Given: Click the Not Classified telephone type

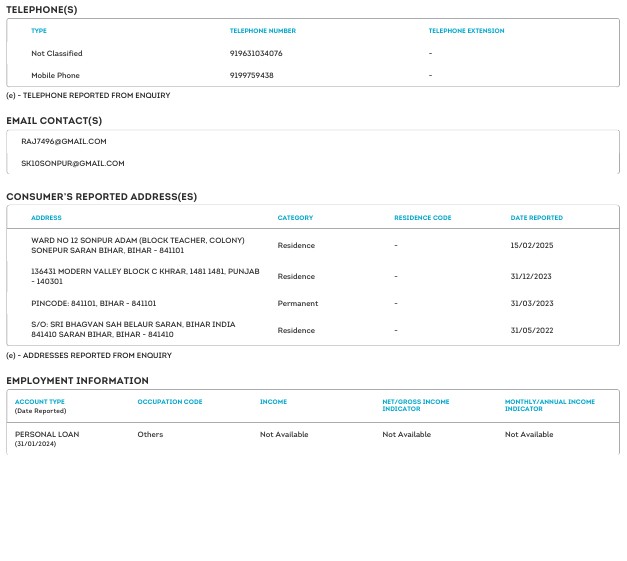Looking at the screenshot, I should (57, 53).
